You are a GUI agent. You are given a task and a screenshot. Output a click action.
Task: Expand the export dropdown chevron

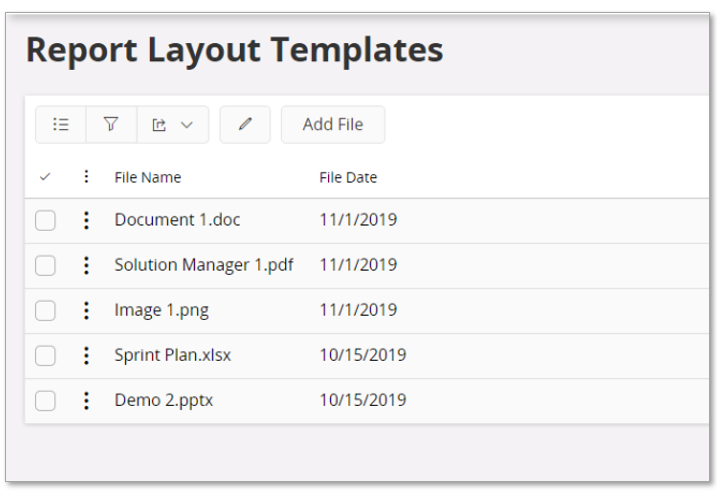click(187, 125)
